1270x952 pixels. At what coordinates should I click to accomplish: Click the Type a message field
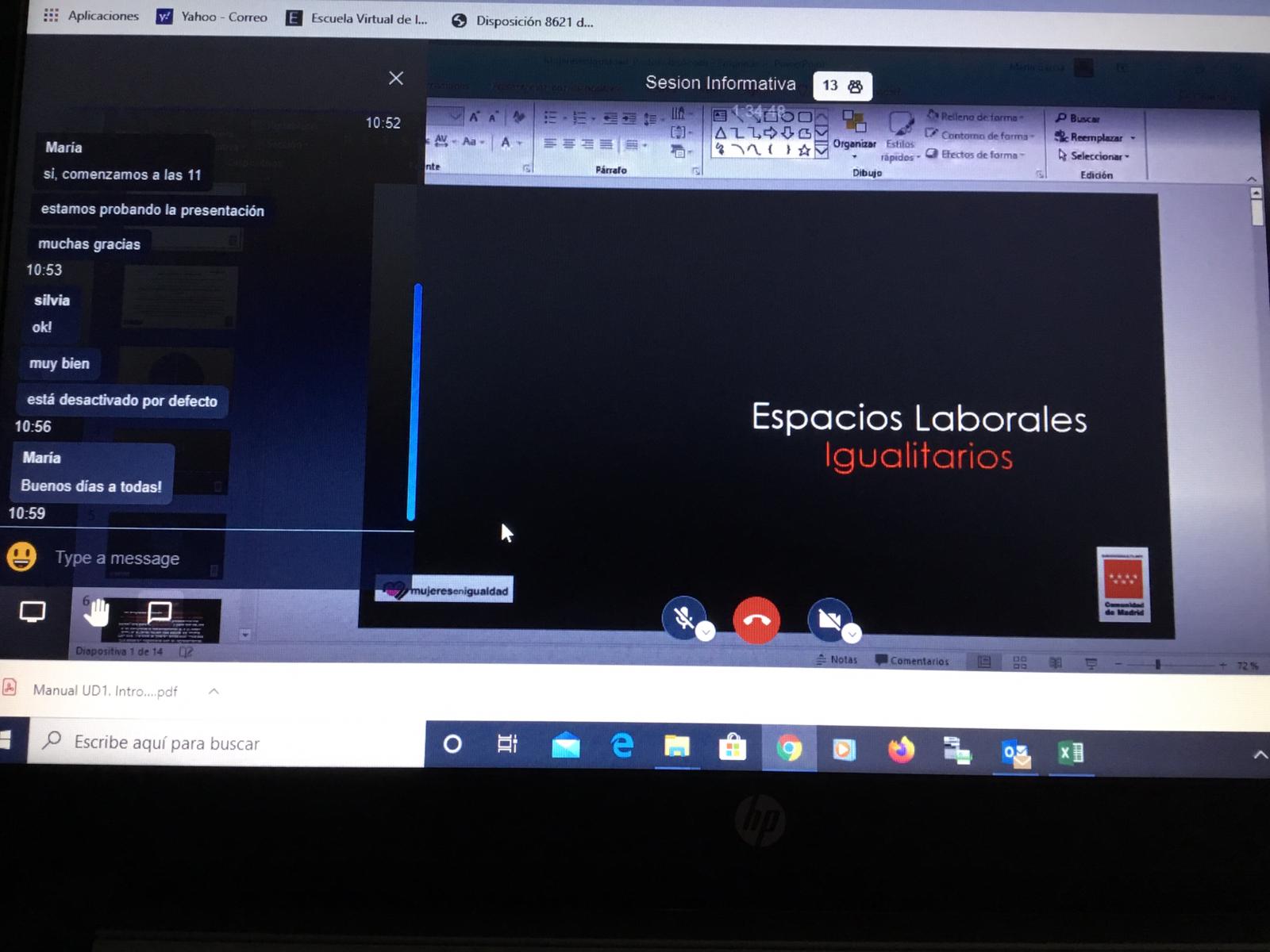(117, 559)
